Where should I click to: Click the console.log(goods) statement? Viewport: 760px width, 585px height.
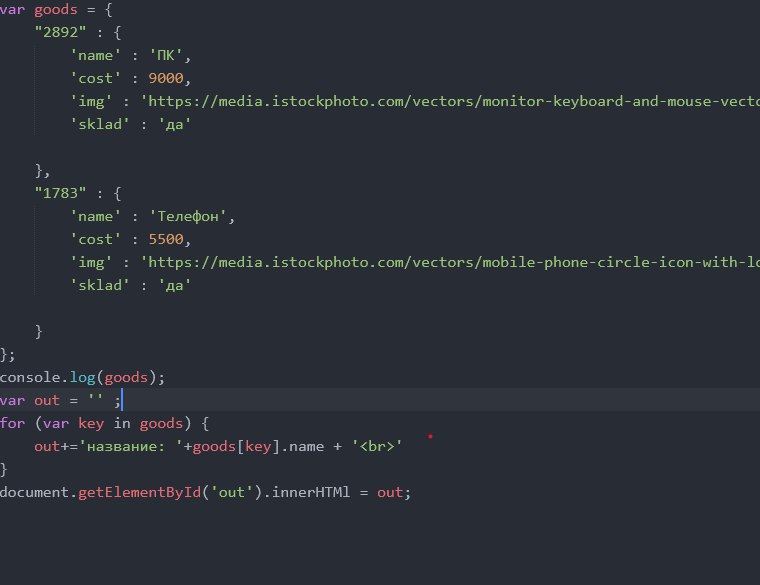pos(82,378)
